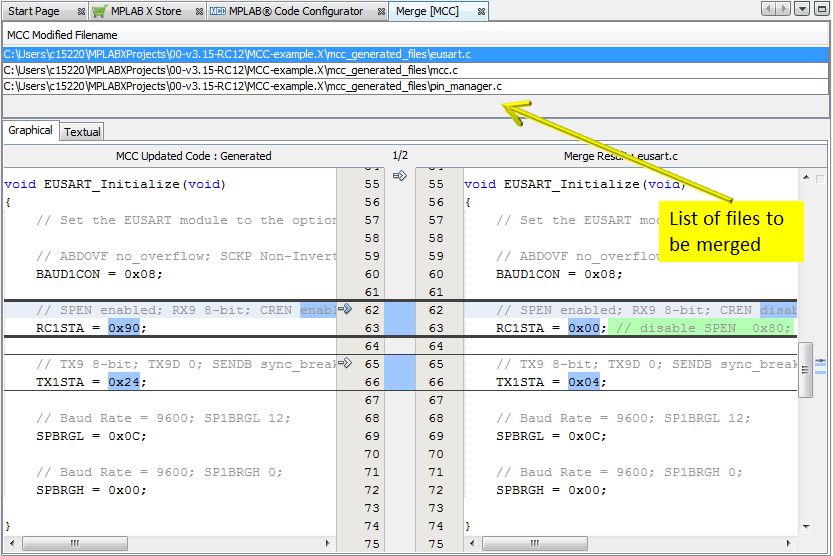Click the left pane horizontal scrollbar thumb

[75, 543]
